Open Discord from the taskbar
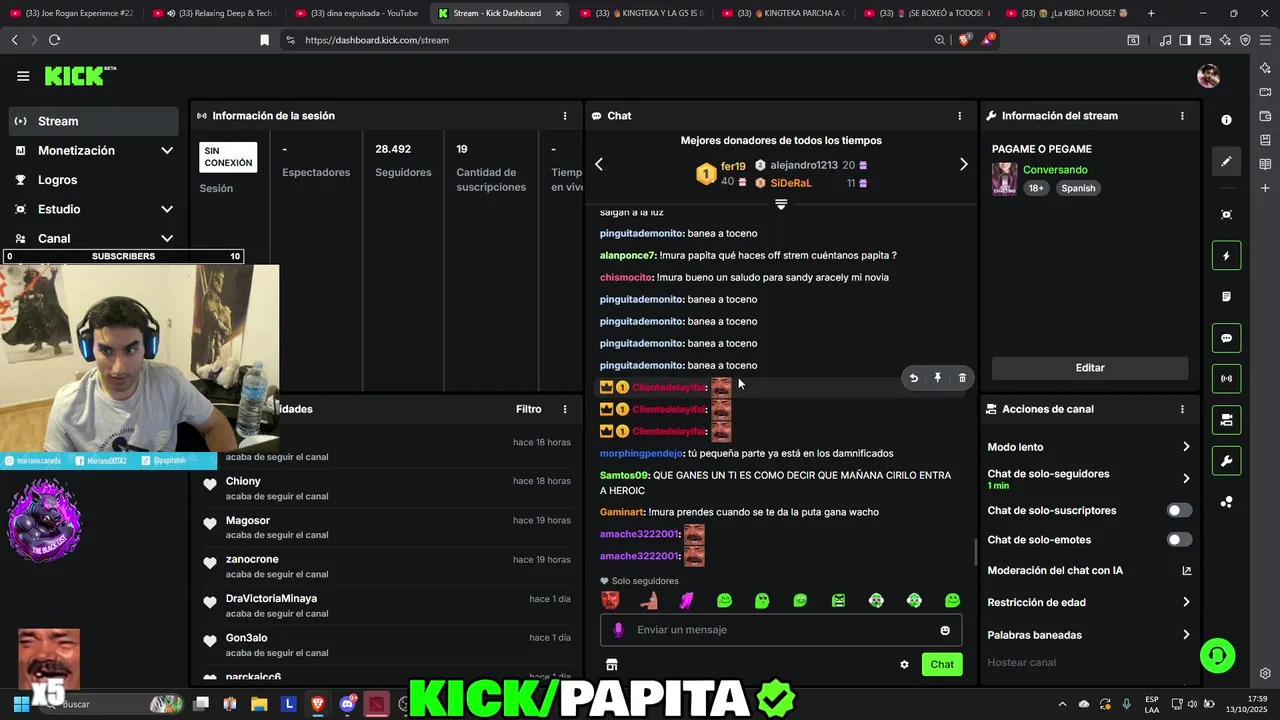 [347, 704]
